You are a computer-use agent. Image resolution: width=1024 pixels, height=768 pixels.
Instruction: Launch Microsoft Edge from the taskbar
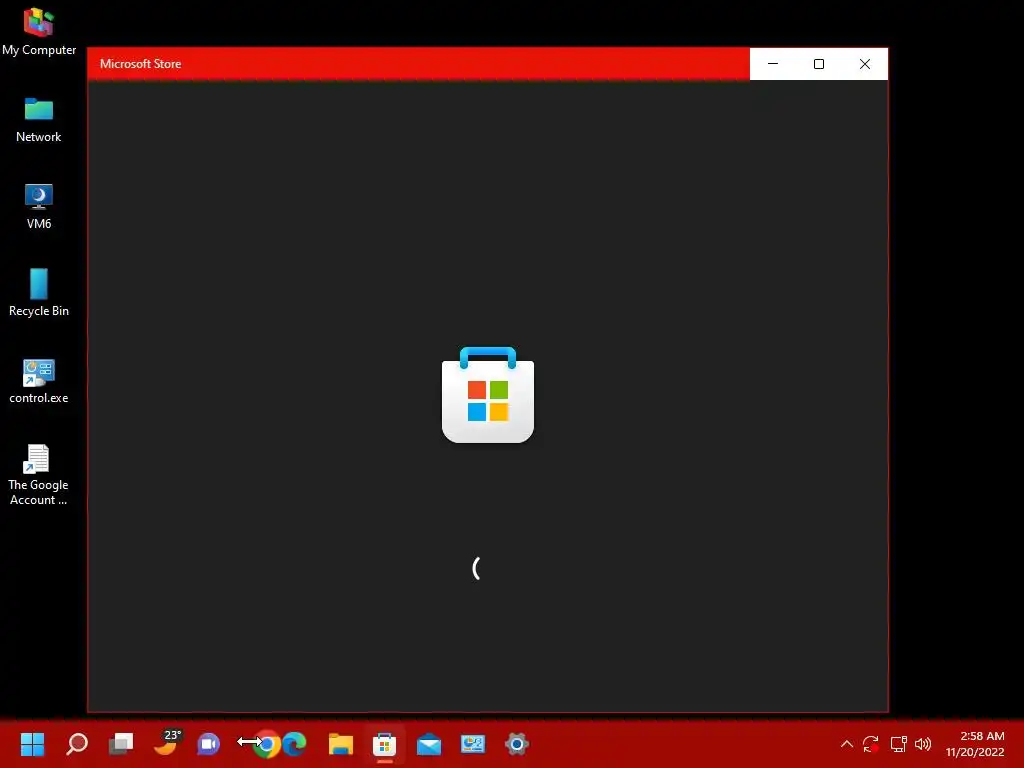tap(295, 744)
